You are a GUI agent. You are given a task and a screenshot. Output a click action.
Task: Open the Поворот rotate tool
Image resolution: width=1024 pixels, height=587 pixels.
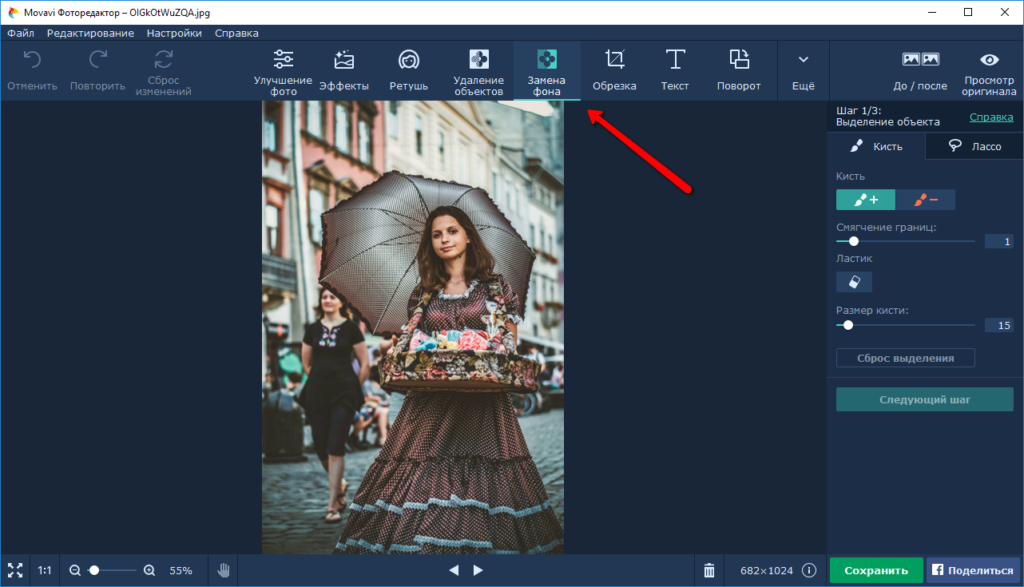739,70
